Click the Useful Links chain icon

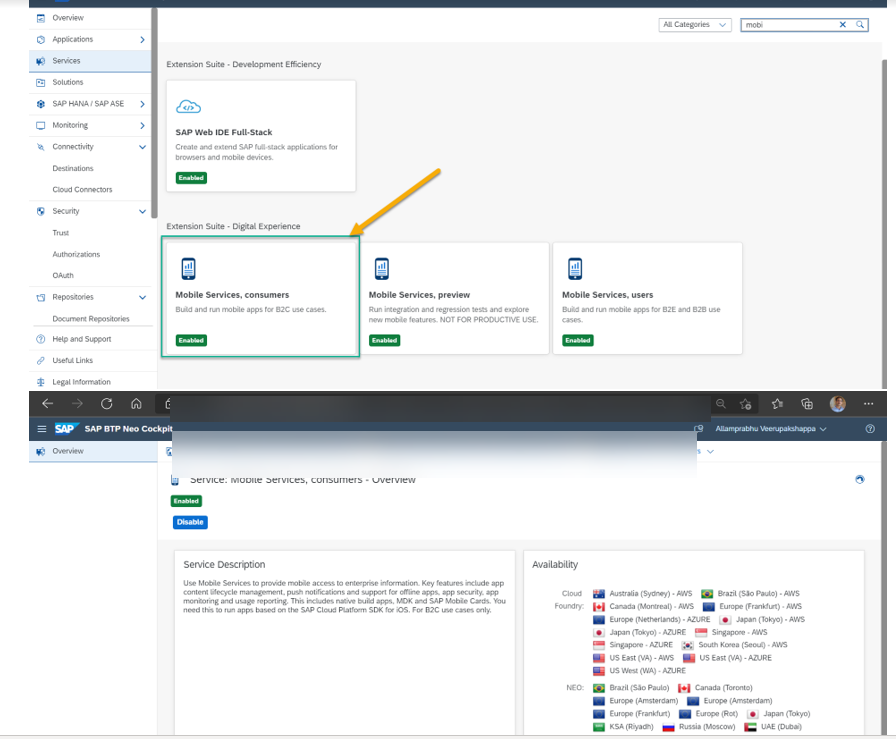(41, 361)
